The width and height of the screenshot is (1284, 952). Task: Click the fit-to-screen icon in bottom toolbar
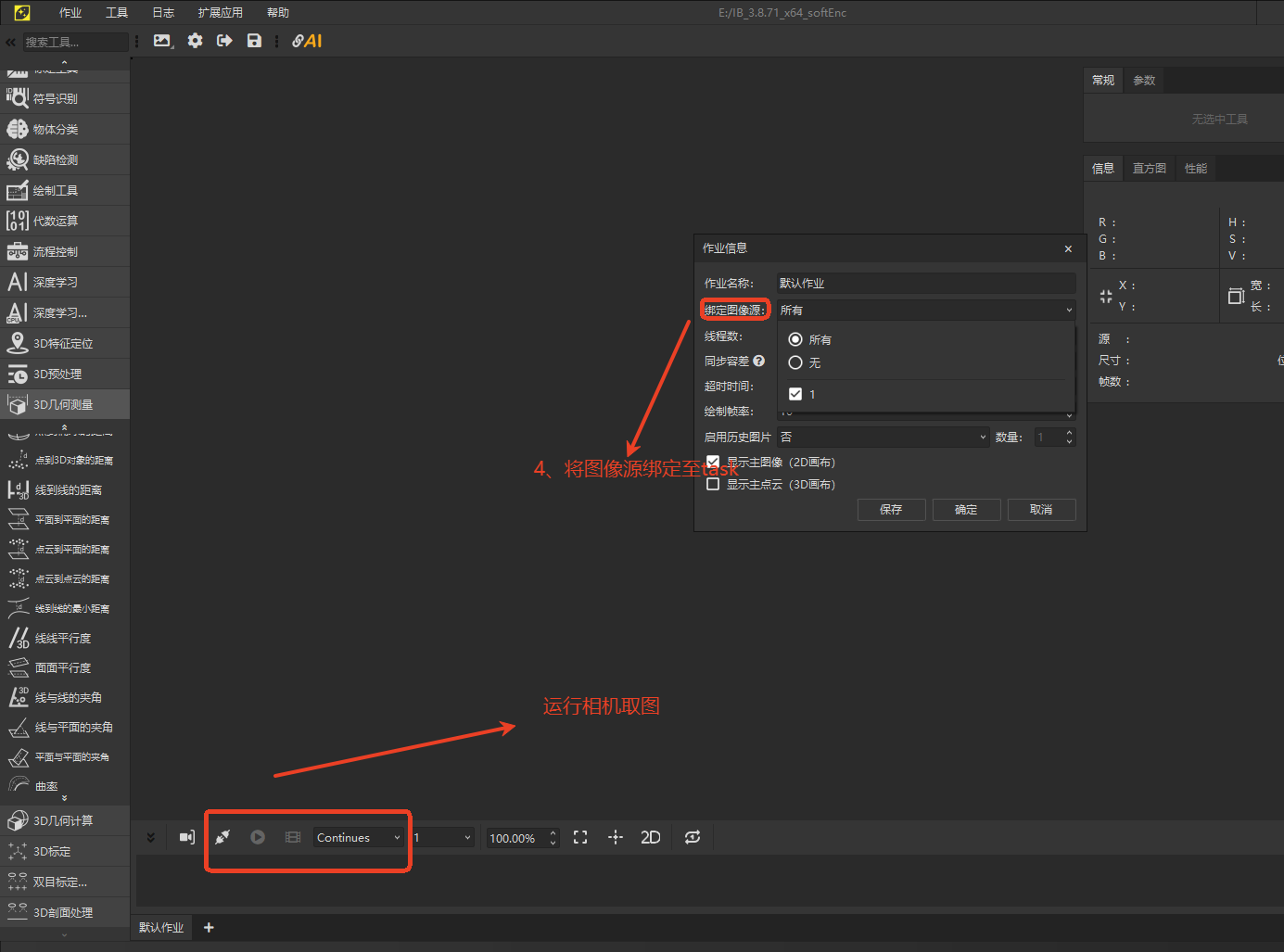[x=580, y=837]
